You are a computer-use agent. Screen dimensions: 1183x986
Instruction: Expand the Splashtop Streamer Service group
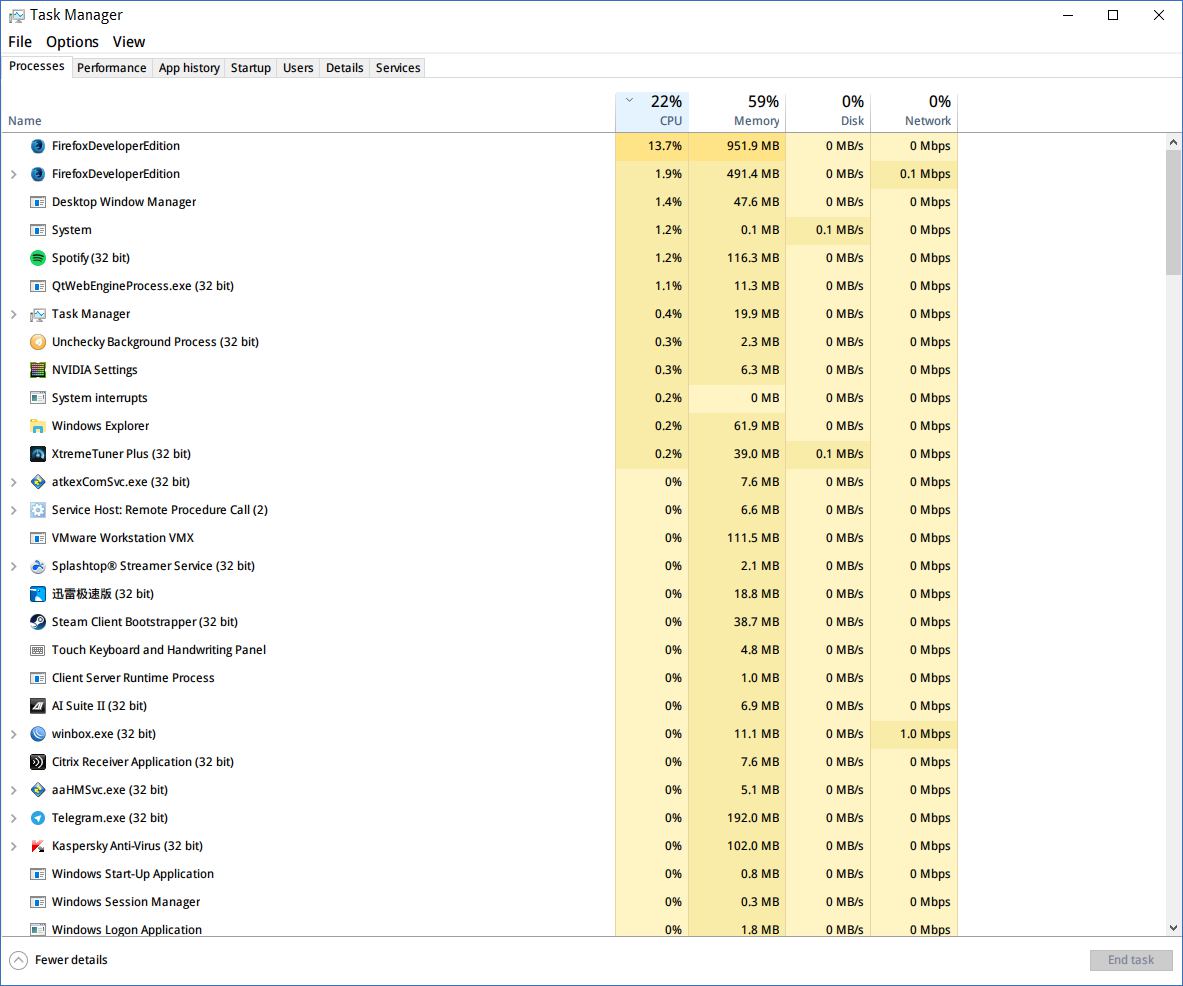click(14, 566)
